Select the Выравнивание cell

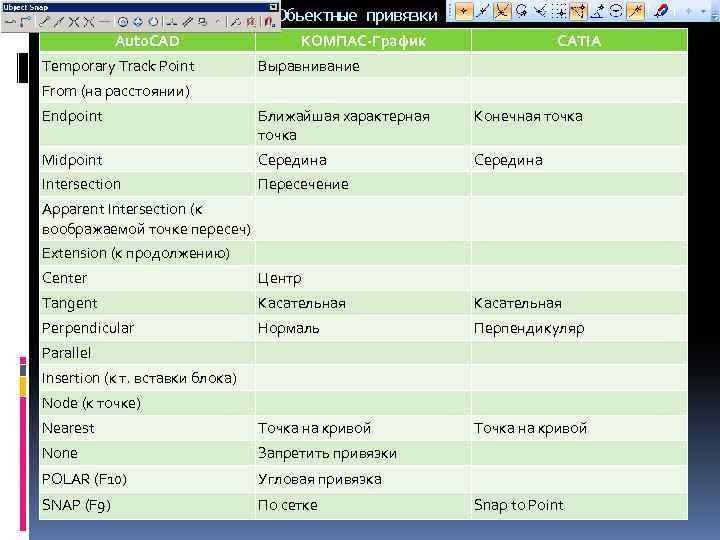(363, 66)
